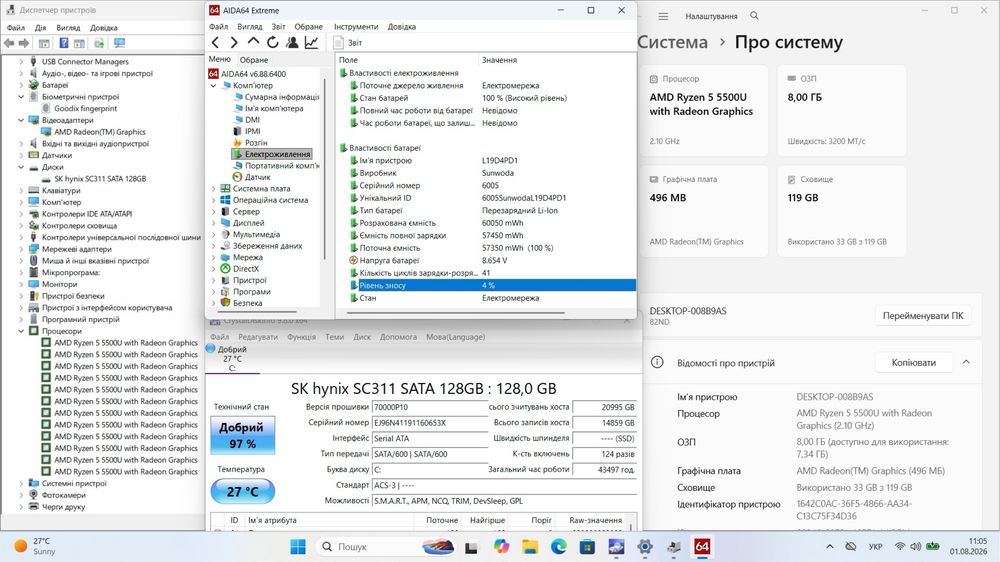The width and height of the screenshot is (1000, 562).
Task: Open Дія menu in Device Manager
Action: [40, 28]
